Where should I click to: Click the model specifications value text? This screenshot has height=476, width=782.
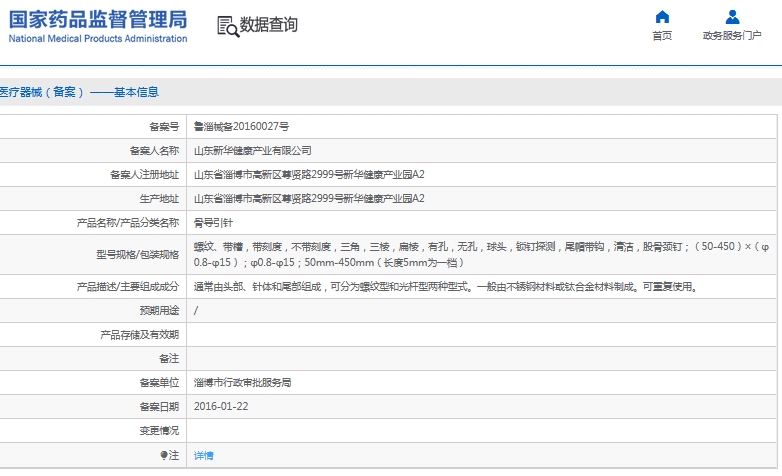[x=481, y=254]
